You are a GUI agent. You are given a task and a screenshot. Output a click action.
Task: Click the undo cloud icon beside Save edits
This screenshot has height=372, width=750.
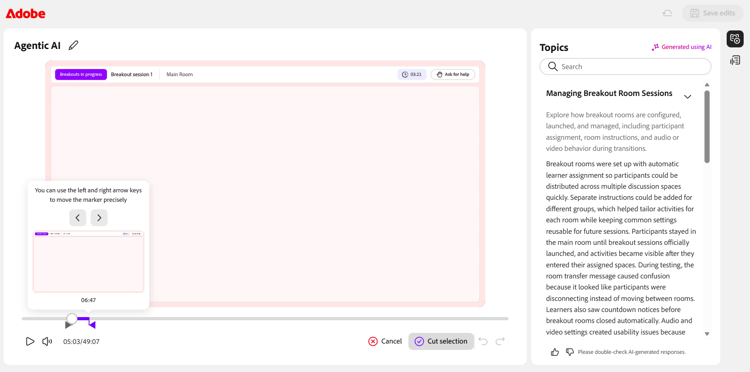tap(667, 13)
